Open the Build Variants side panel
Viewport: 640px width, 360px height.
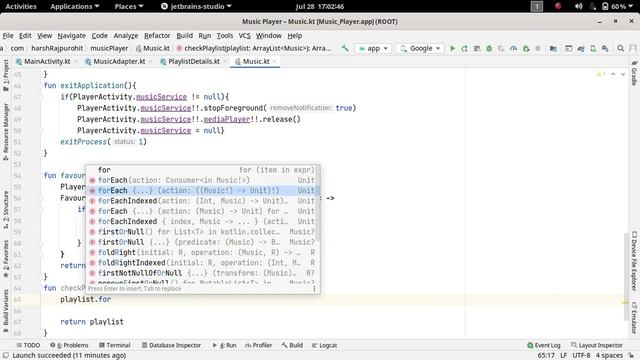pos(6,310)
